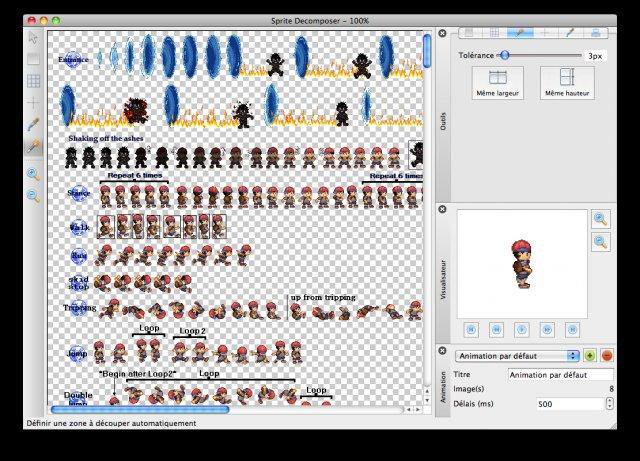Click the Entrance label on the sprite sheet

[73, 59]
